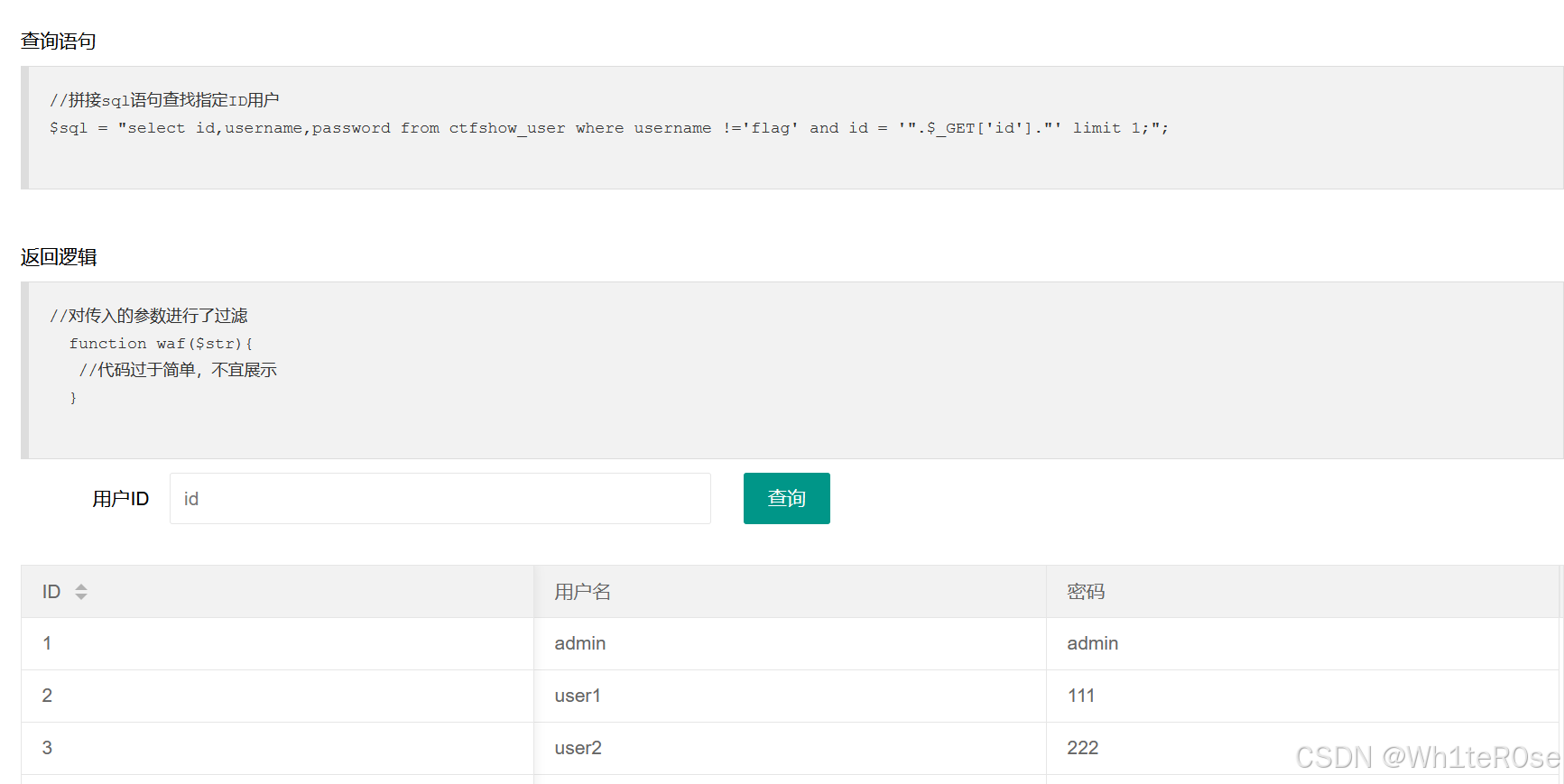Click the 查询语句 heading

(59, 41)
